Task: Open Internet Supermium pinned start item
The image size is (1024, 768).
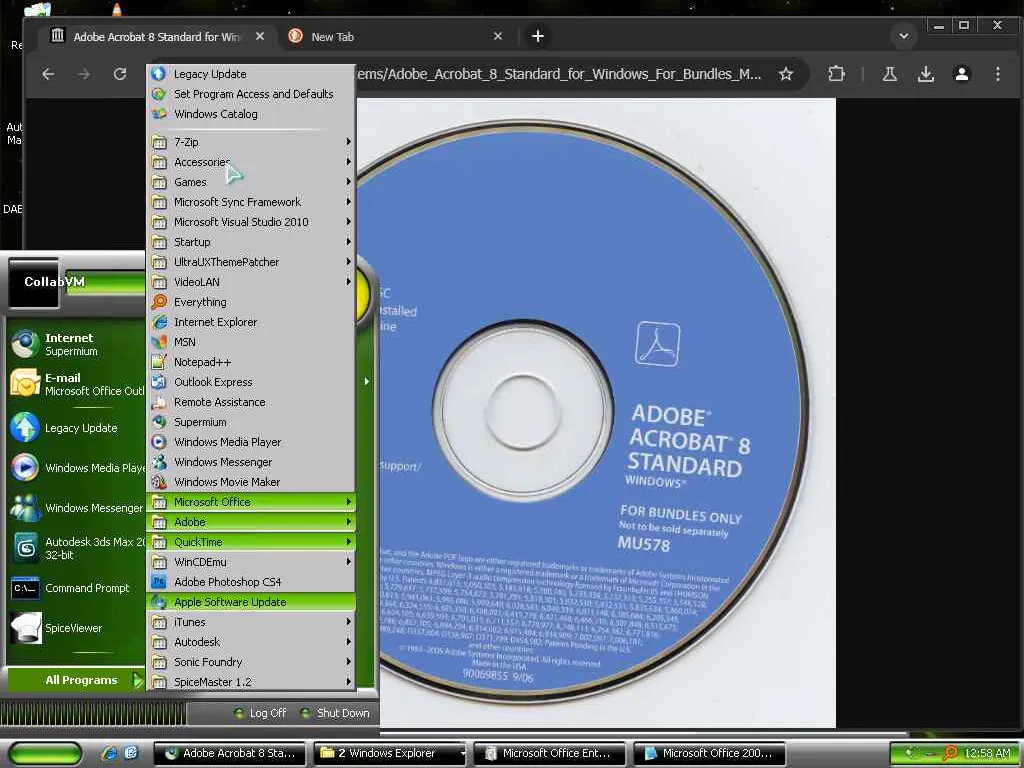Action: [x=76, y=344]
